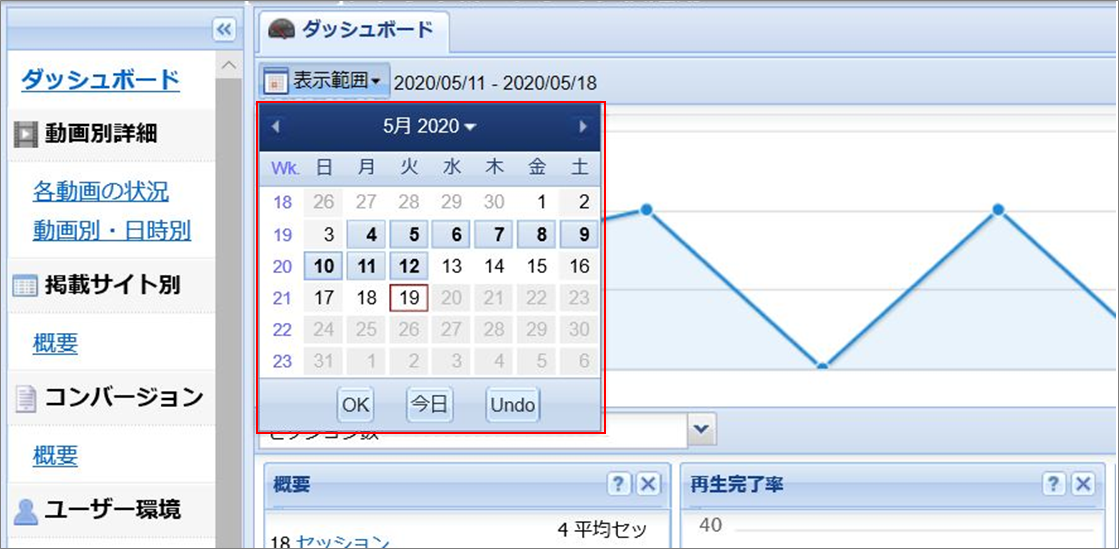Image resolution: width=1119 pixels, height=549 pixels.
Task: Click the 掲載サイト別 sidebar heading
Action: [x=112, y=287]
